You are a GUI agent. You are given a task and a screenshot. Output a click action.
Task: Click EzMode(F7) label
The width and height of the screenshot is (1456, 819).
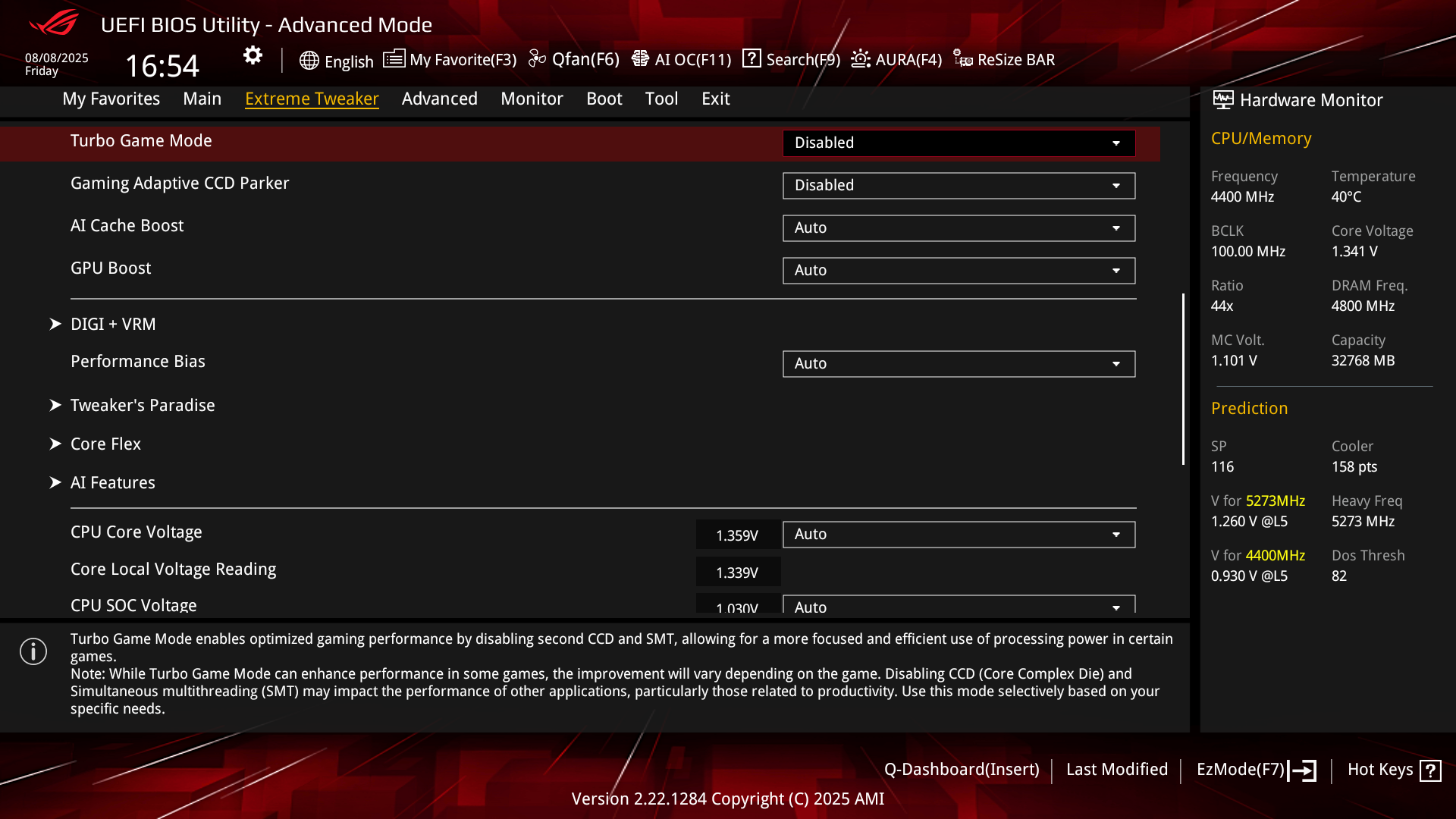[1241, 770]
